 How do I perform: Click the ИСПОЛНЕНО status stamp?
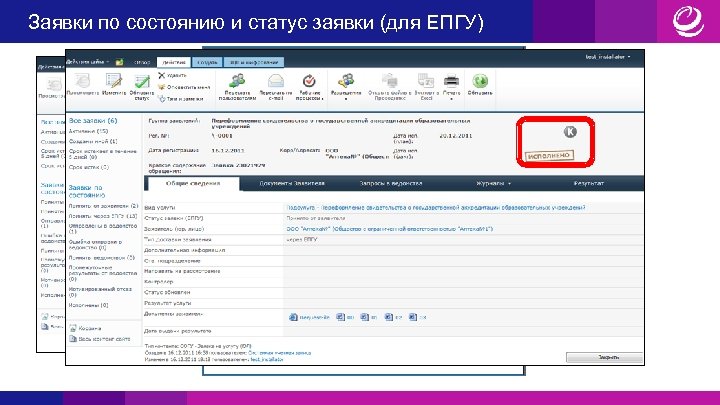549,156
